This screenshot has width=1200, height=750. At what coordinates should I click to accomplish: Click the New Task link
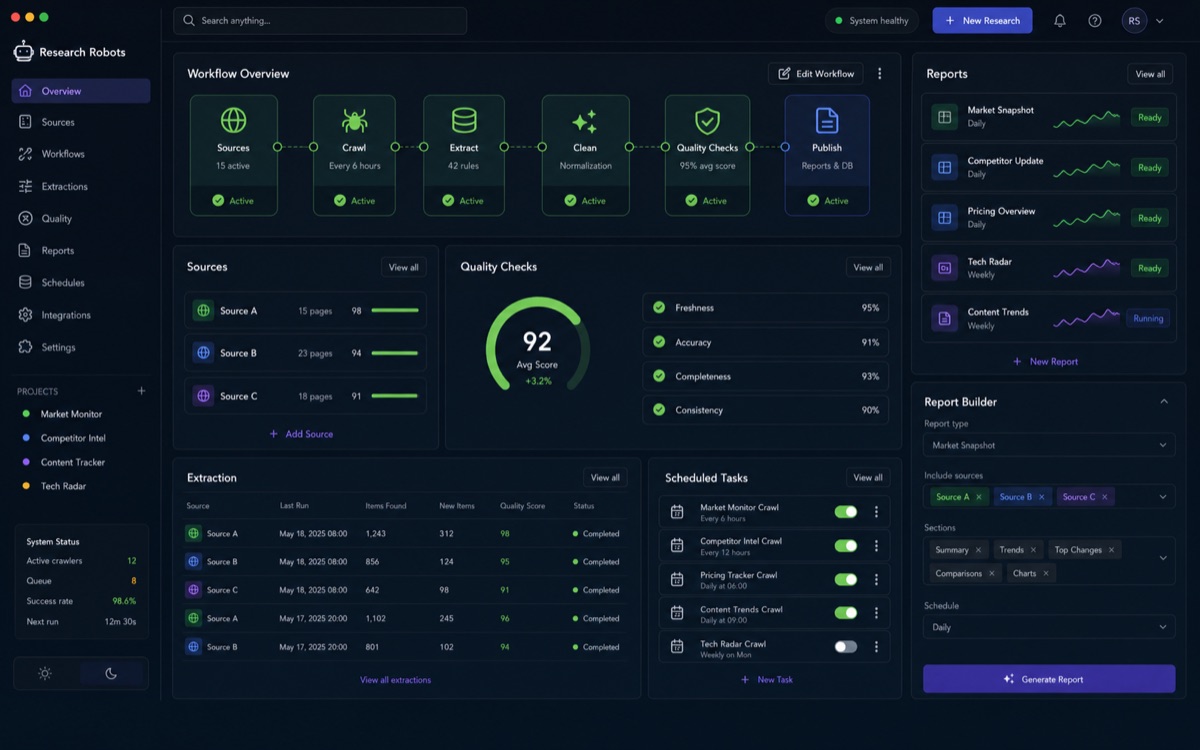pos(766,680)
